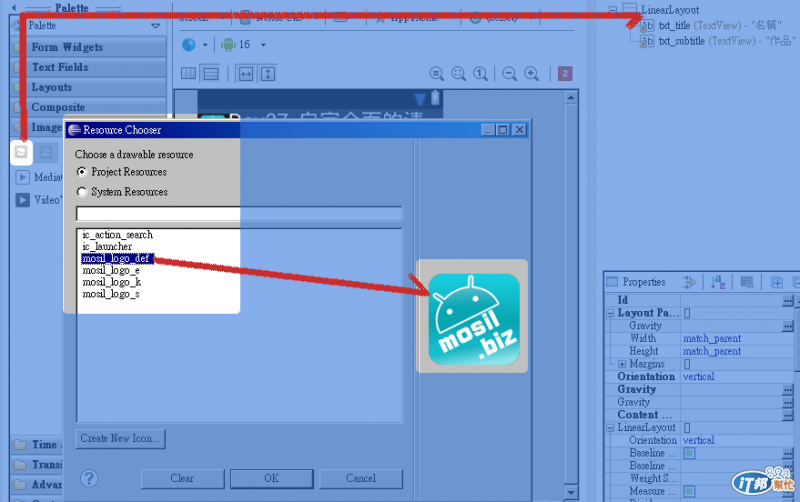800x502 pixels.
Task: Click the show advanced properties arrows icon
Action: pos(689,282)
